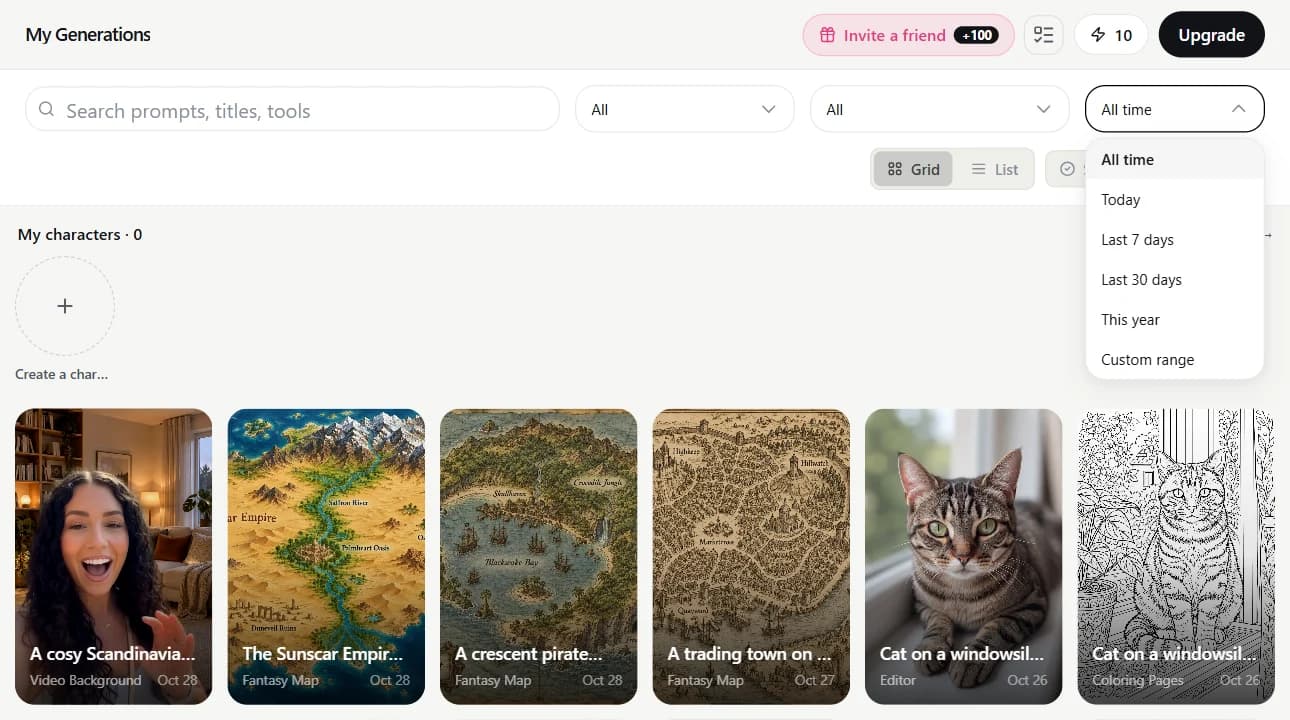The image size is (1290, 720).
Task: Choose the Custom range option
Action: pos(1175,360)
